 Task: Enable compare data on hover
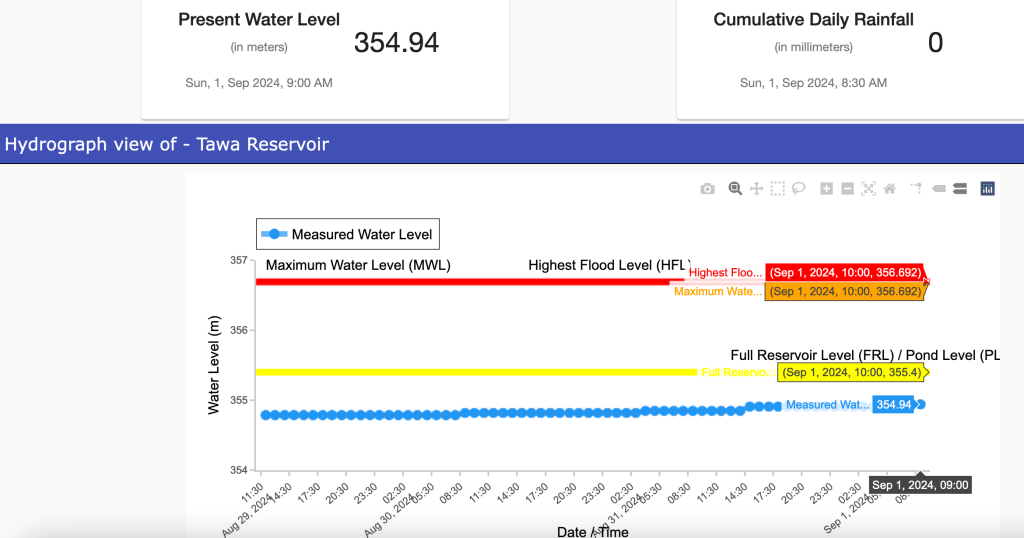960,188
